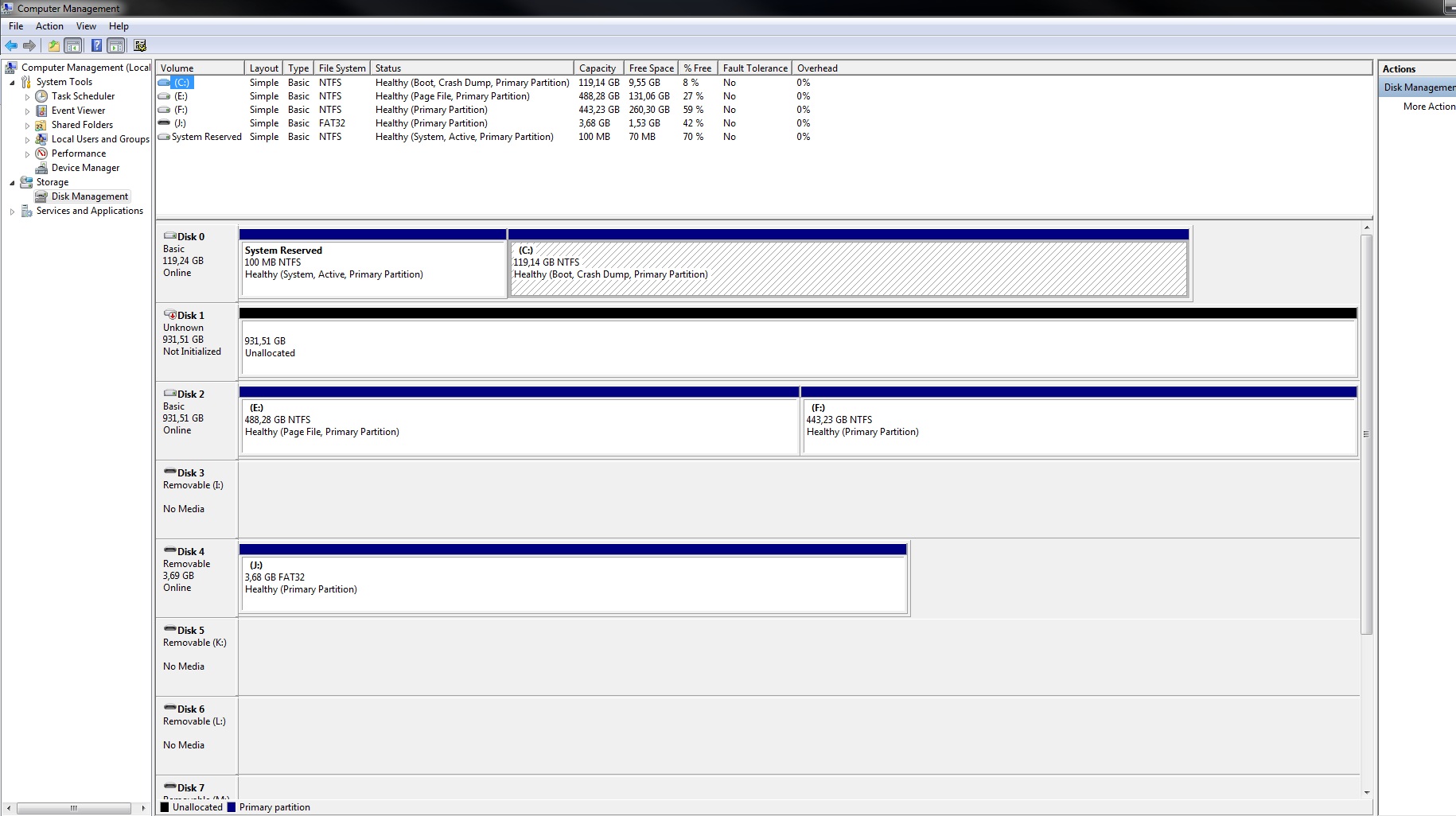Expand the Task Scheduler node
The width and height of the screenshot is (1456, 816).
tap(27, 96)
